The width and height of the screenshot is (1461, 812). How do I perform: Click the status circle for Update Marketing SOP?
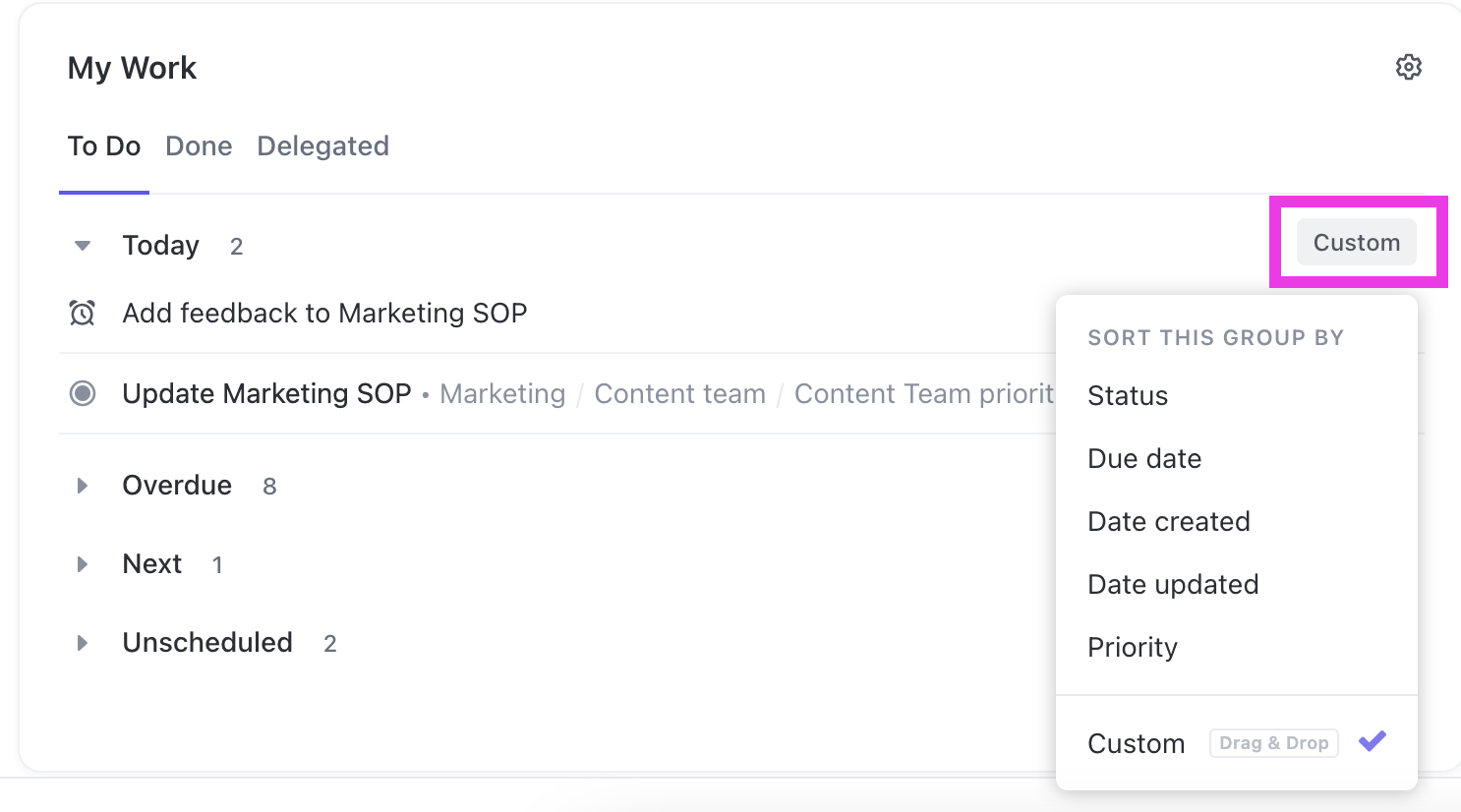pyautogui.click(x=83, y=394)
